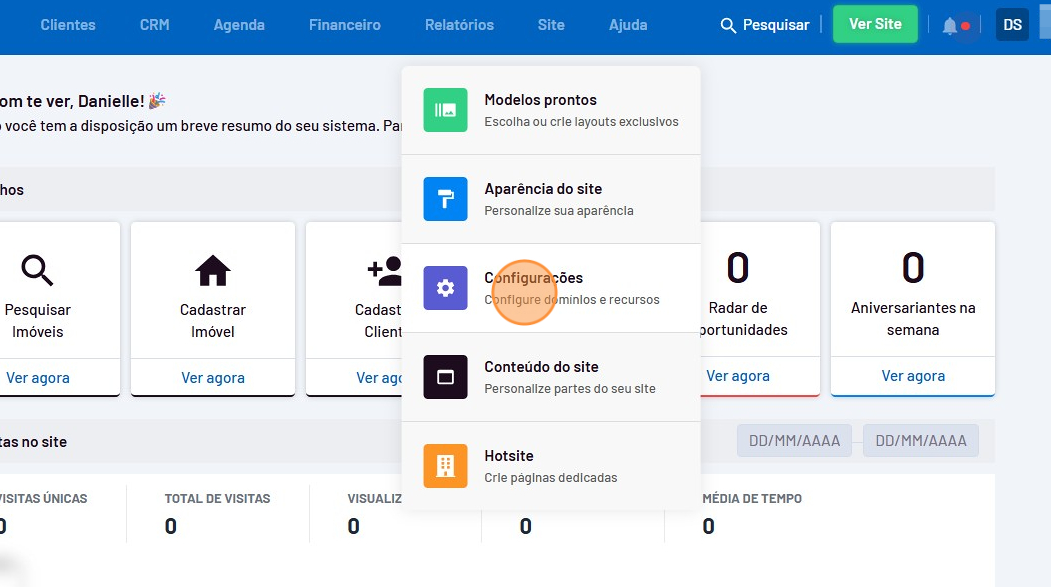1051x587 pixels.
Task: Click Pesquisar in the top bar
Action: point(765,25)
